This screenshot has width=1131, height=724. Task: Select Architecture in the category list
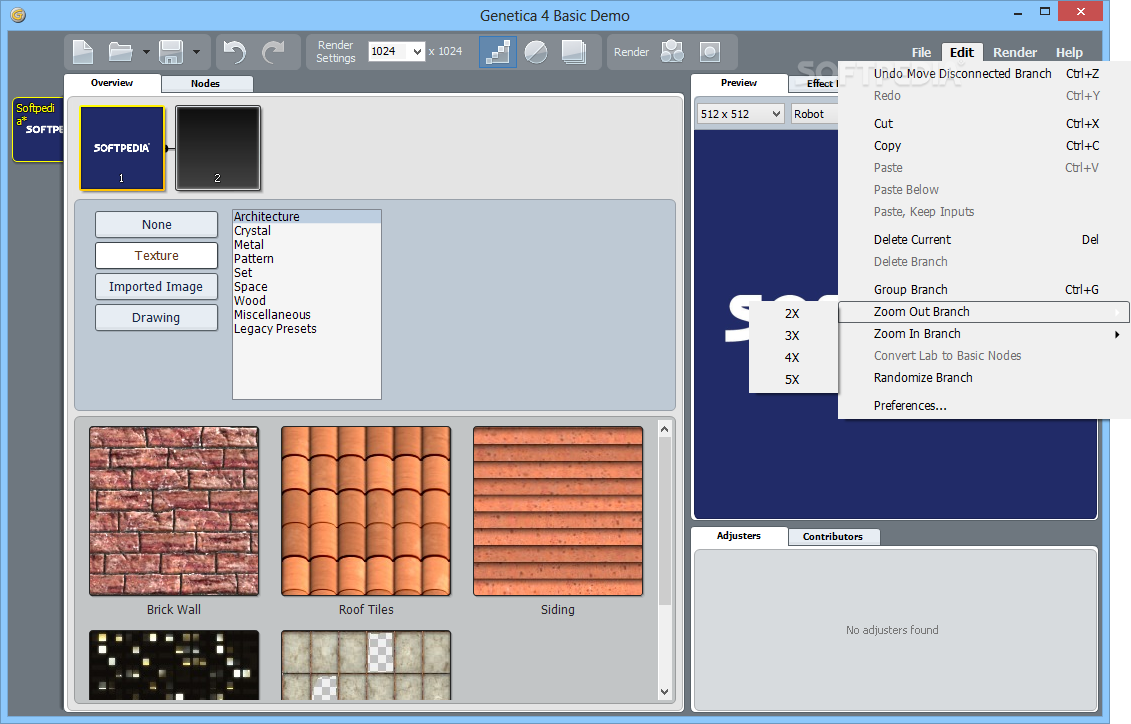pos(307,216)
